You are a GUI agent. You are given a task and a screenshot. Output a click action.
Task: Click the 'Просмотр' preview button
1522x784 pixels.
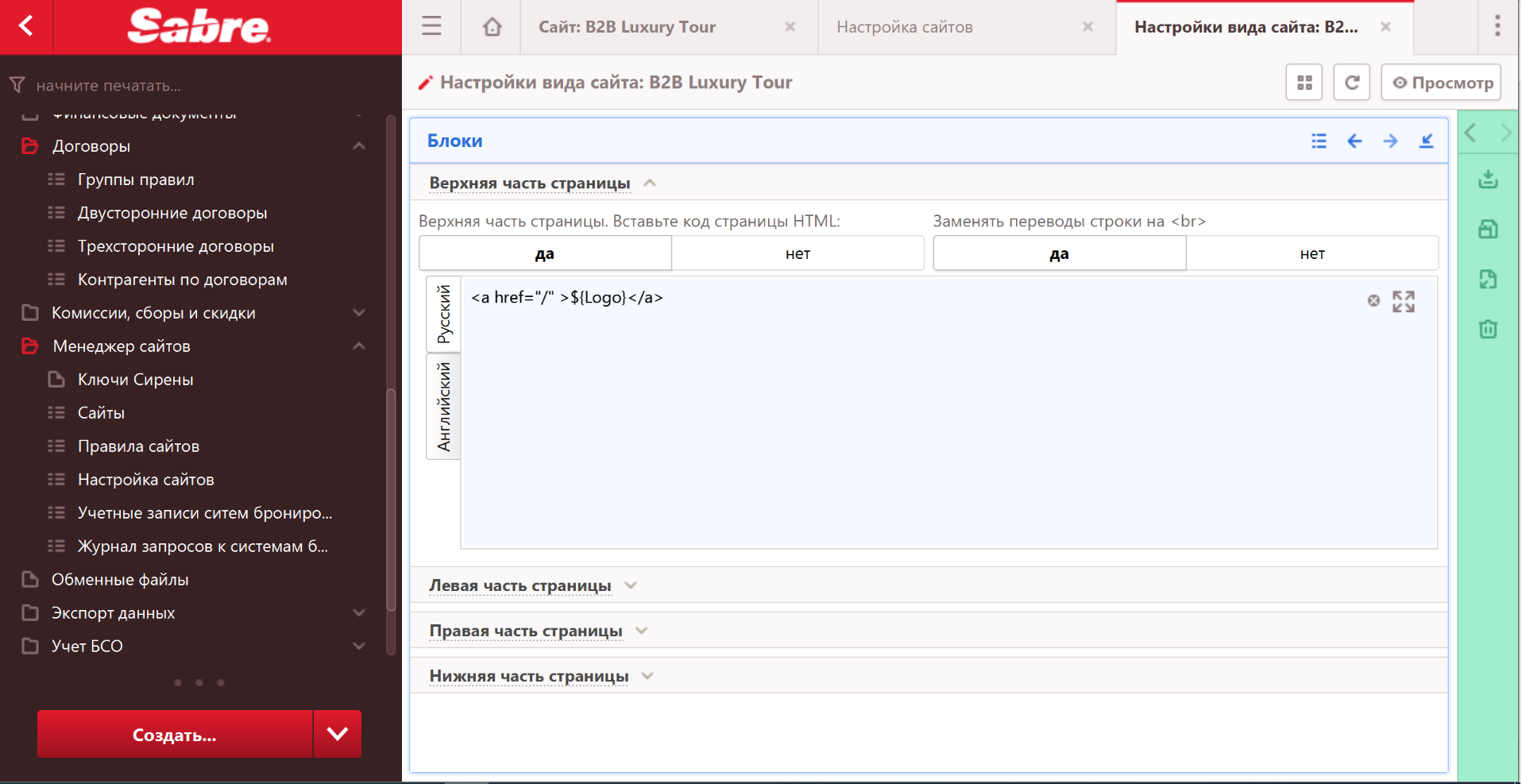(1441, 83)
